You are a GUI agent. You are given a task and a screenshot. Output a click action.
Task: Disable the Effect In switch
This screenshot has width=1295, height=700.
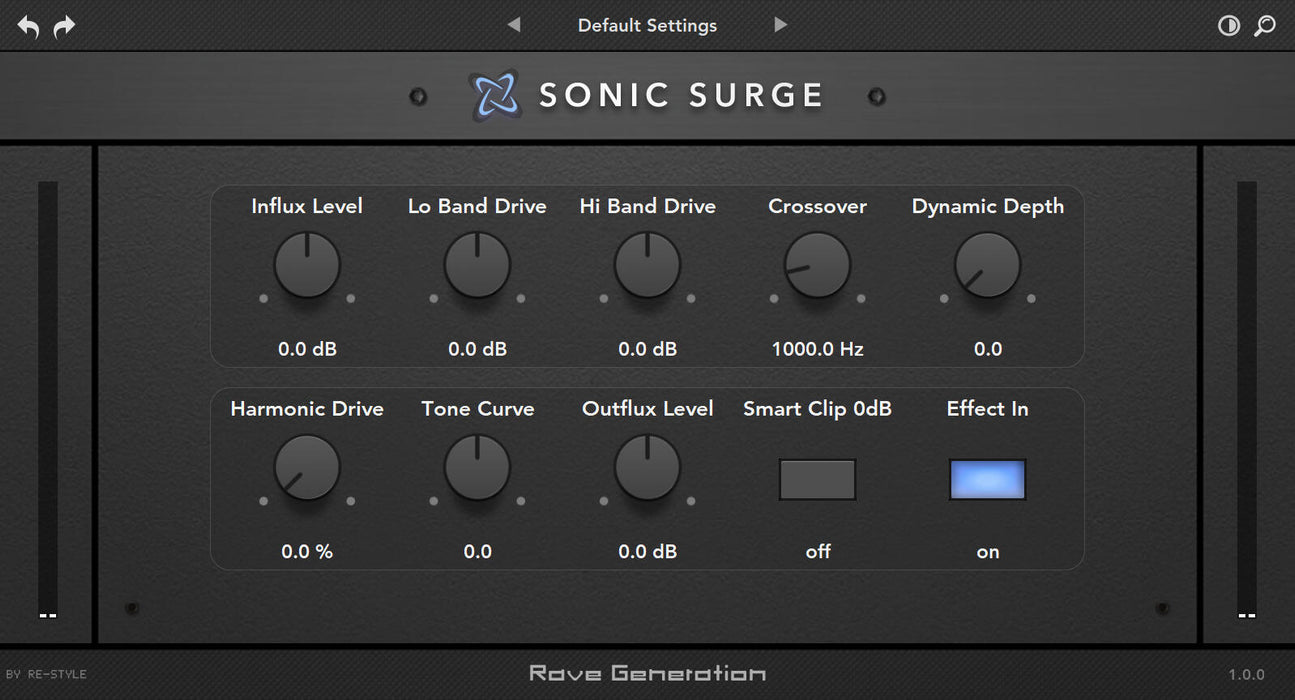pos(987,479)
